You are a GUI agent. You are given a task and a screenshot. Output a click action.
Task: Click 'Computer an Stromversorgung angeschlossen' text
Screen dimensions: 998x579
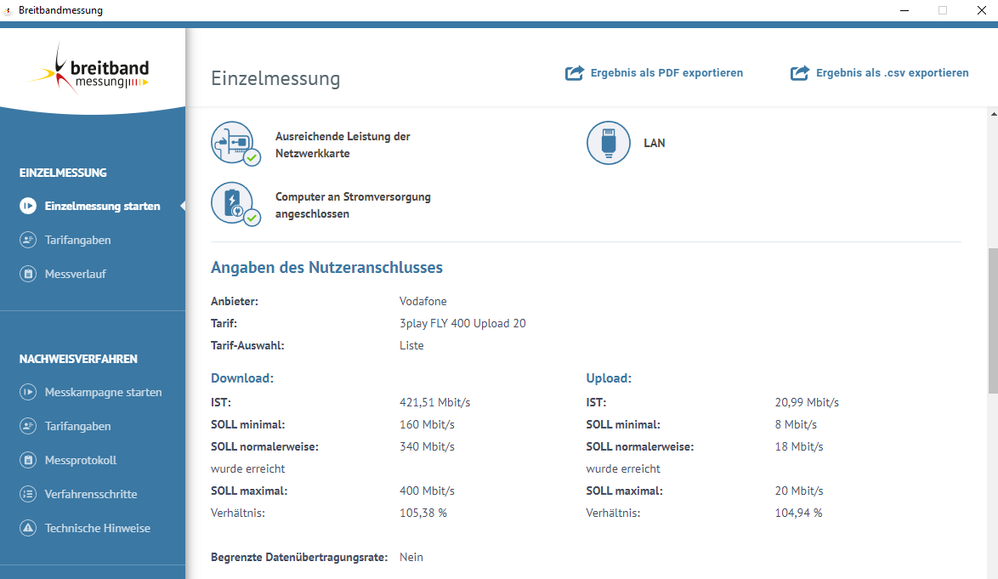click(x=353, y=205)
